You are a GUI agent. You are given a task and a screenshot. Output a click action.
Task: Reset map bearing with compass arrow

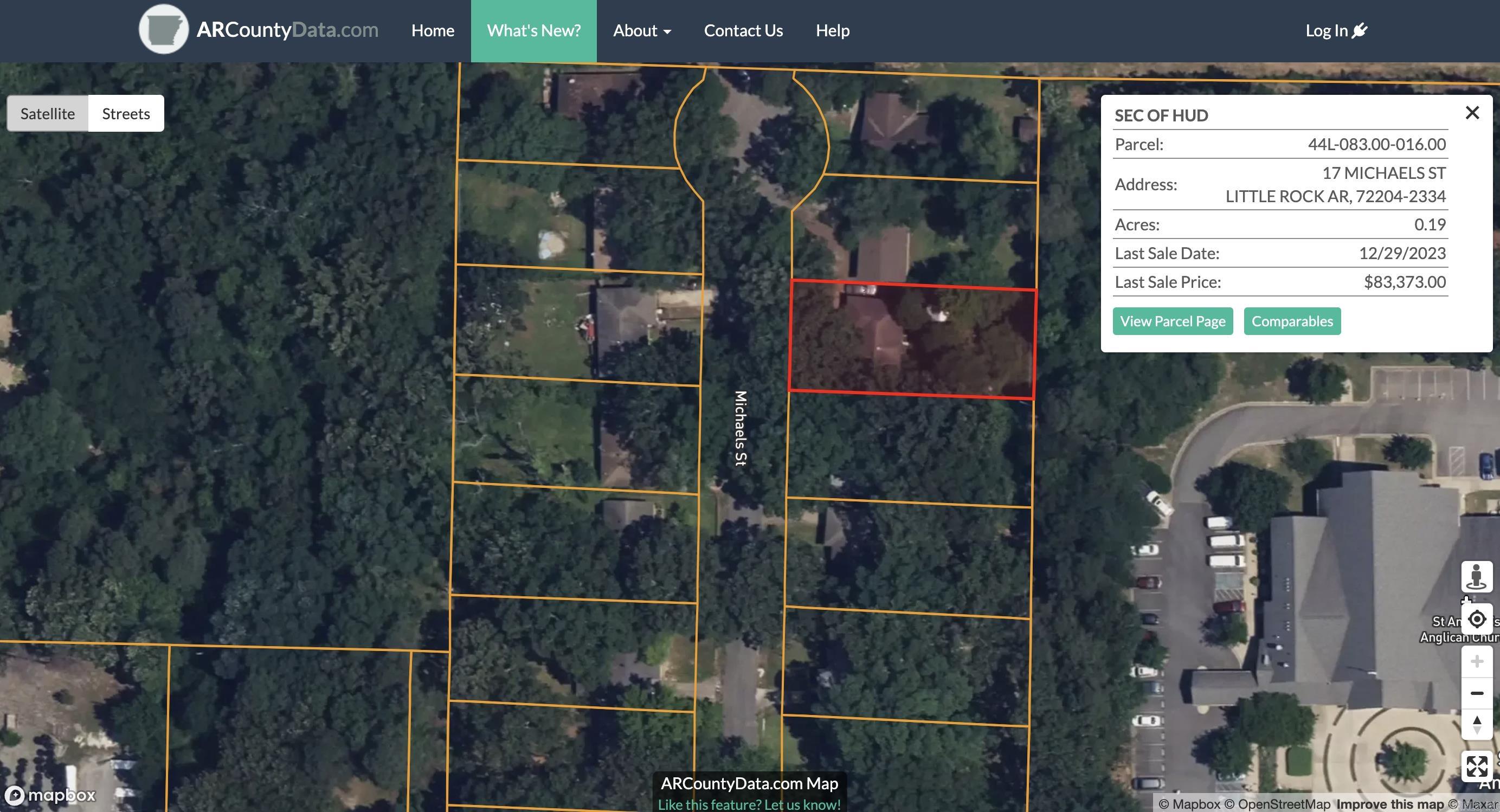tap(1477, 725)
